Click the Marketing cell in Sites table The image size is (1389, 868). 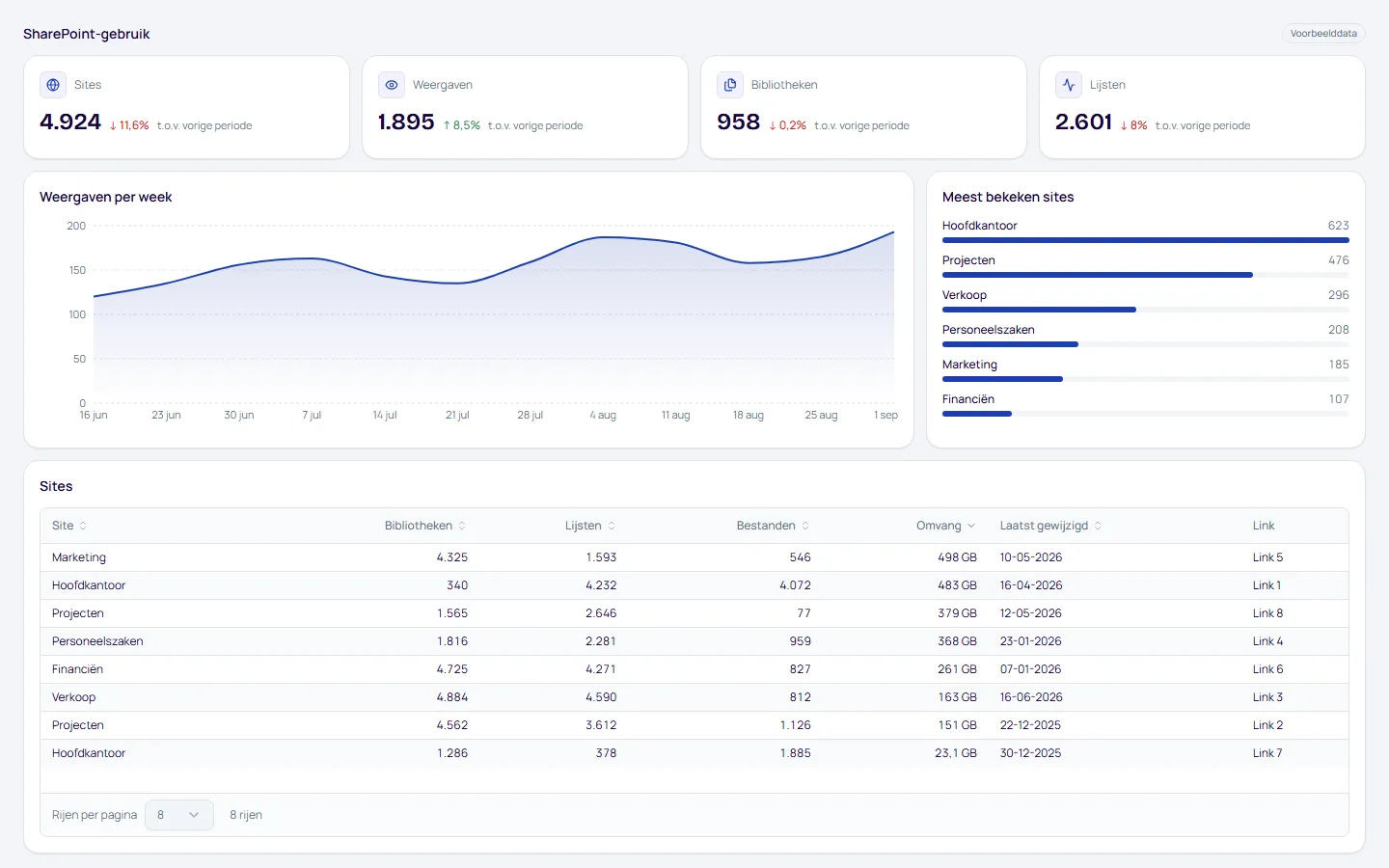pos(79,557)
